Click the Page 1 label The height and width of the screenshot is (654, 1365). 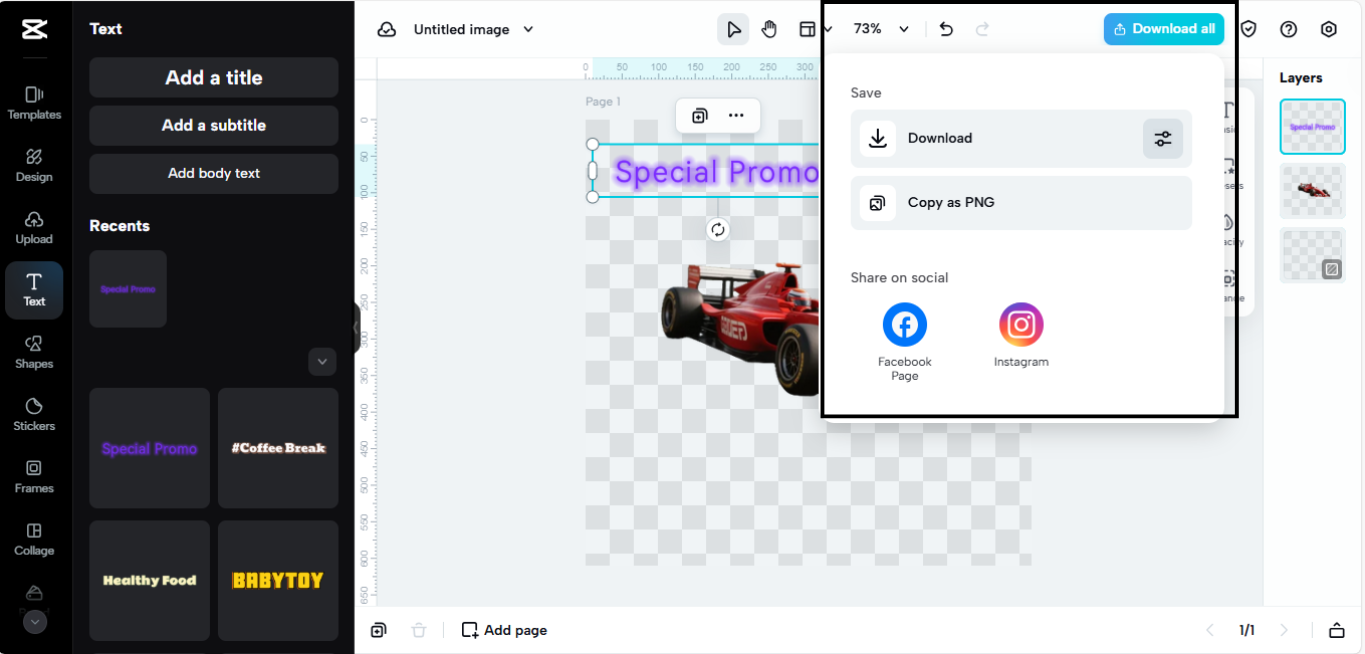coord(603,101)
